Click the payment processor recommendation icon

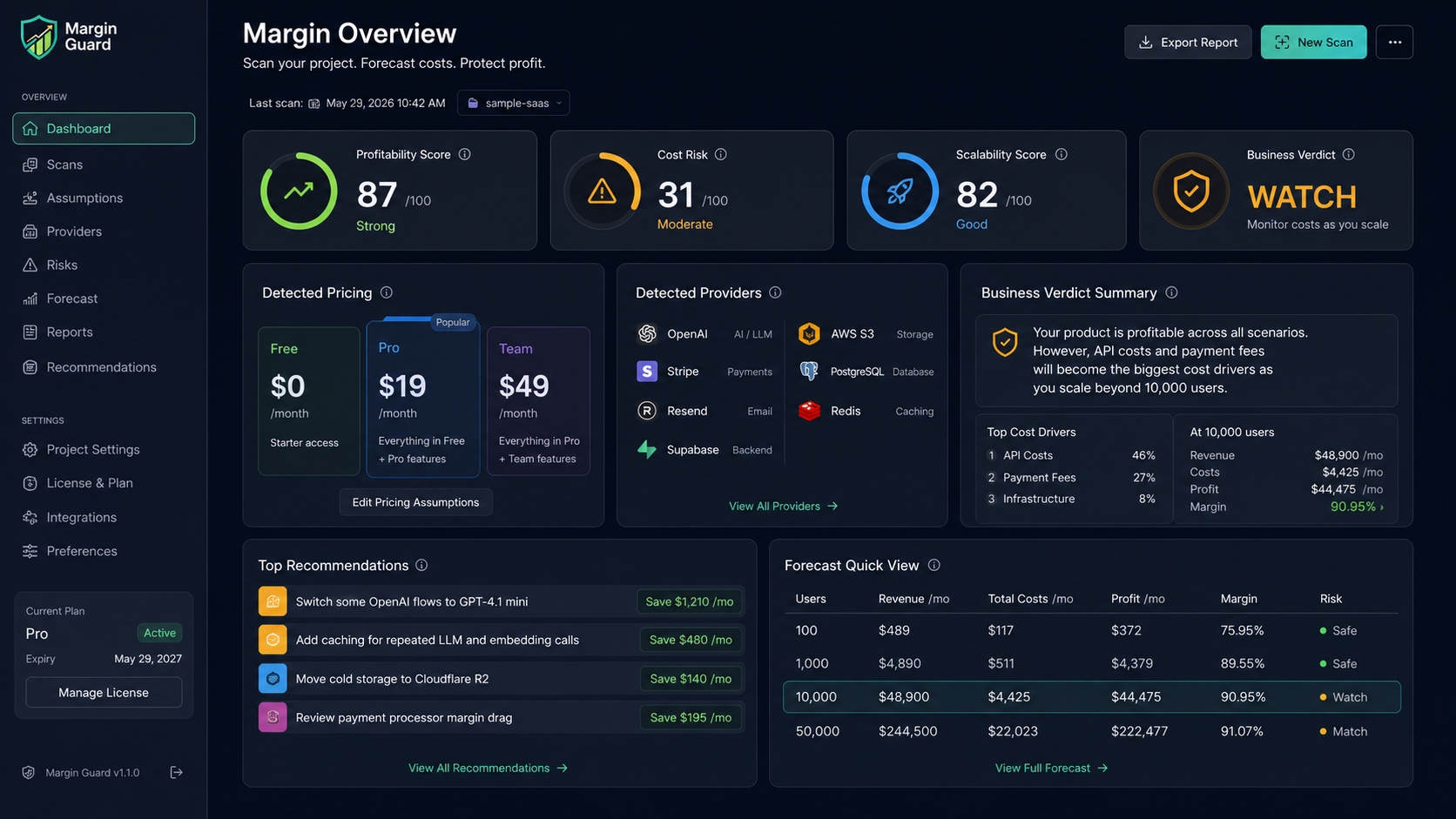[273, 717]
